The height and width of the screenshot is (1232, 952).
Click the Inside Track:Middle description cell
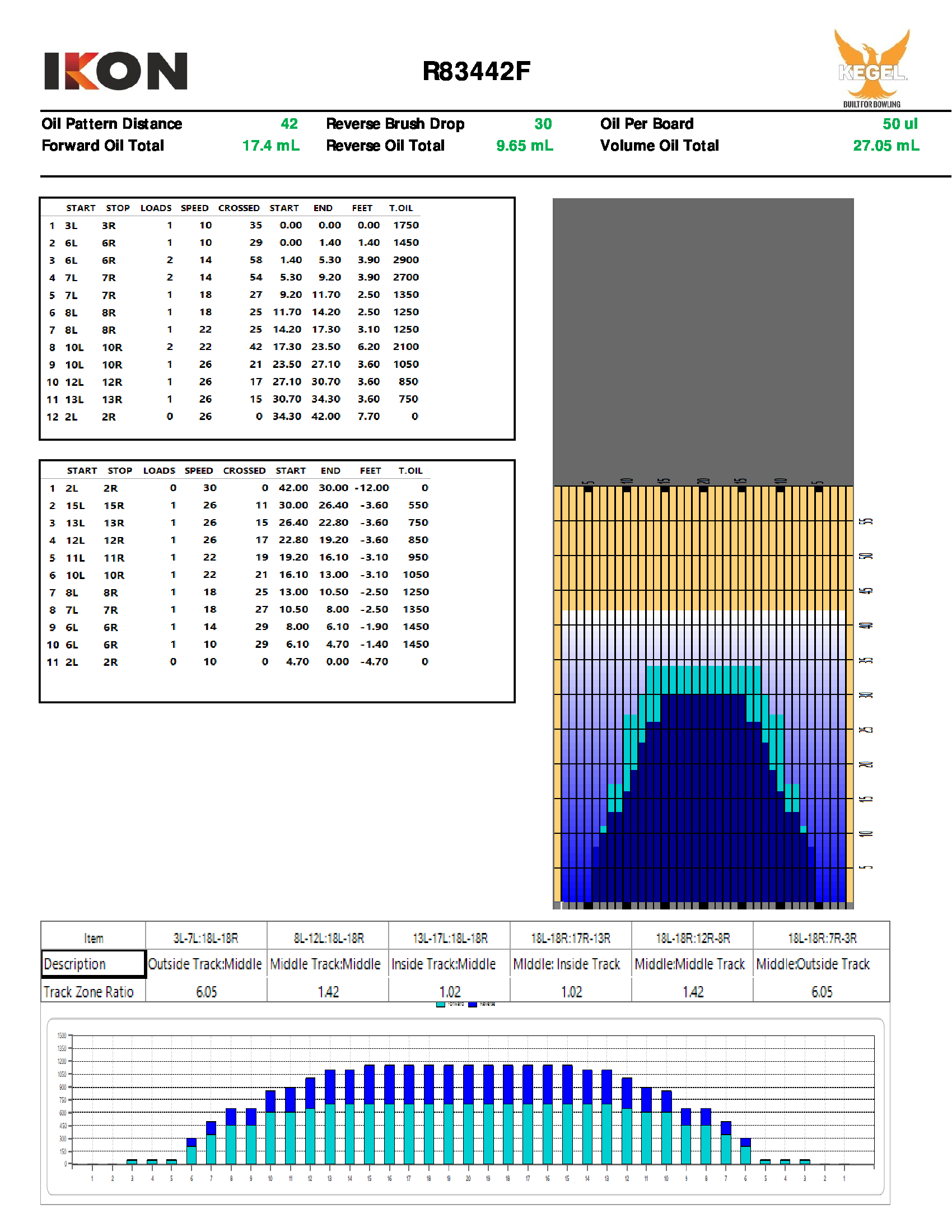point(444,964)
